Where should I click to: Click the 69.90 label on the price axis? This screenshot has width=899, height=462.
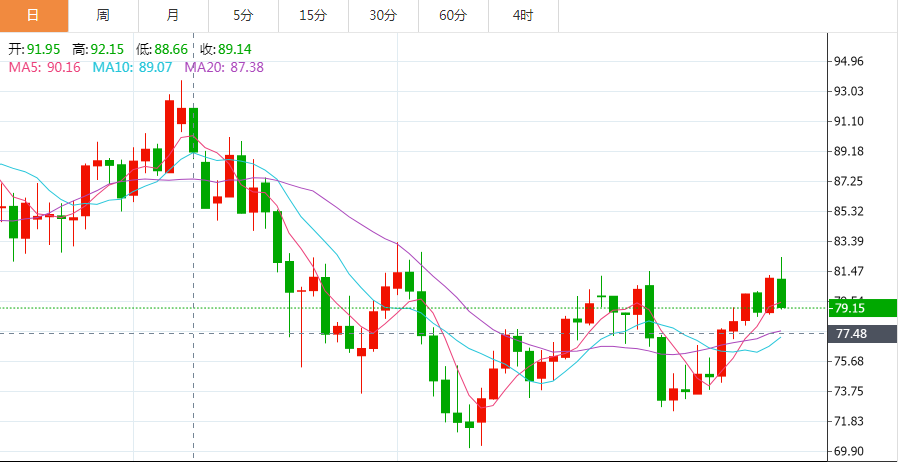click(x=849, y=451)
